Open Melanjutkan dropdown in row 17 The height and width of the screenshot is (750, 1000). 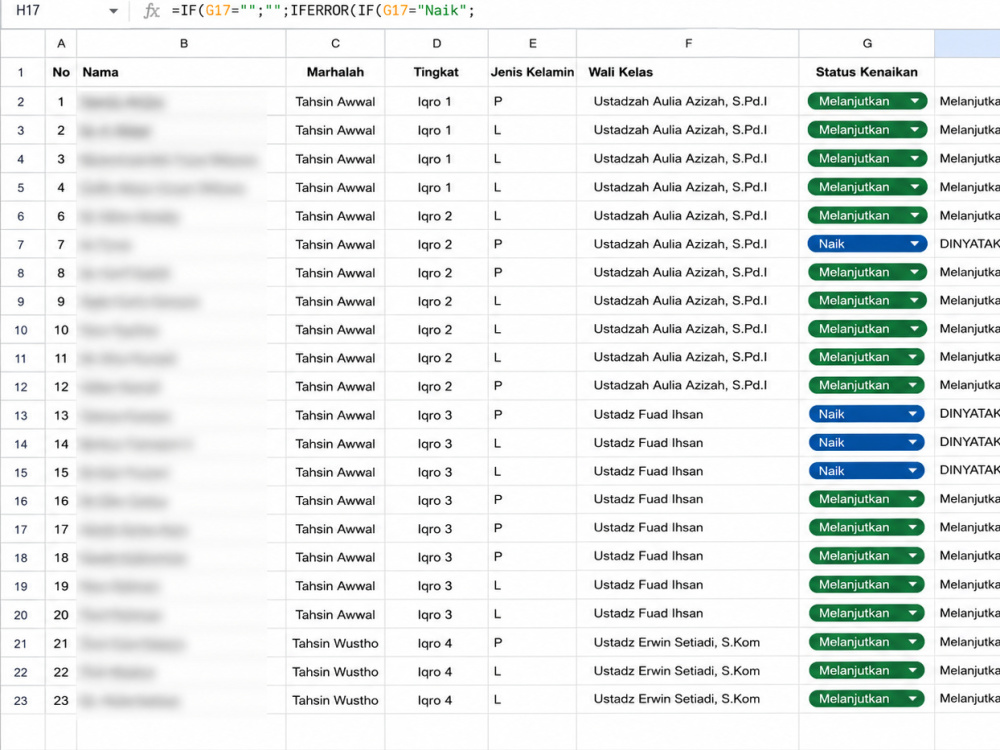coord(913,527)
